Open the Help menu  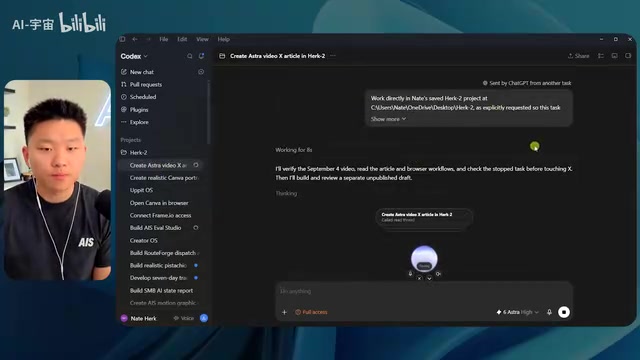[x=223, y=39]
